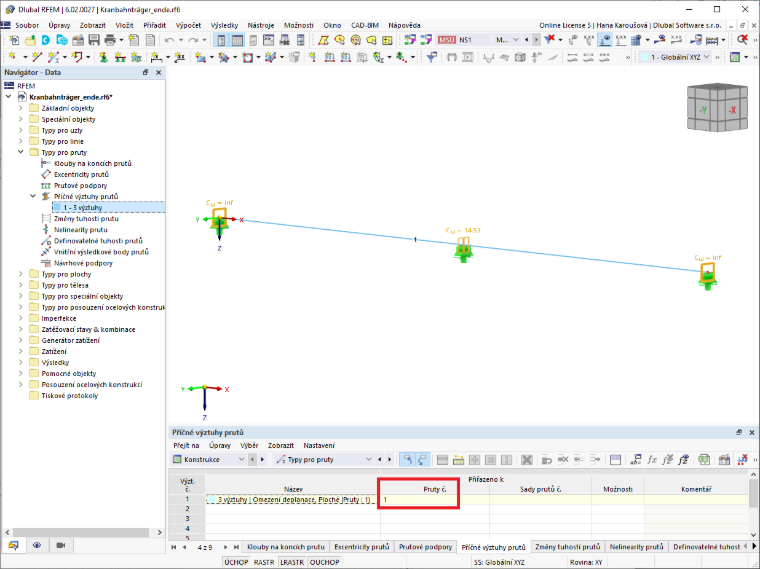This screenshot has width=760, height=569.
Task: Expand the Imperfekce folder
Action: click(20, 318)
